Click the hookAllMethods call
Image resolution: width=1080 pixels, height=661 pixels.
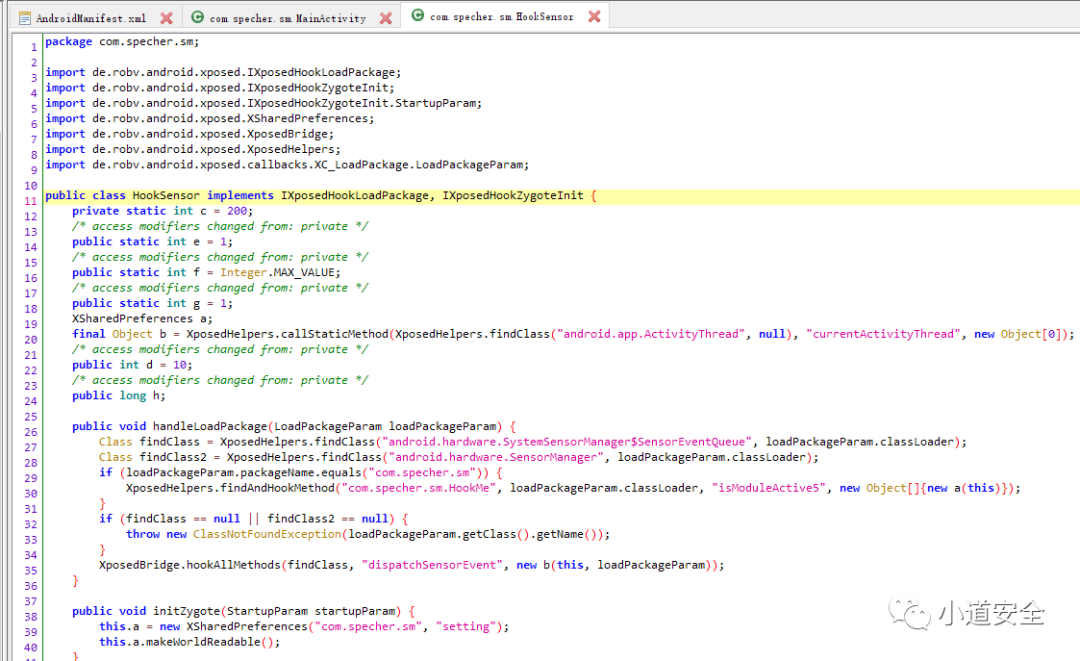tap(233, 565)
